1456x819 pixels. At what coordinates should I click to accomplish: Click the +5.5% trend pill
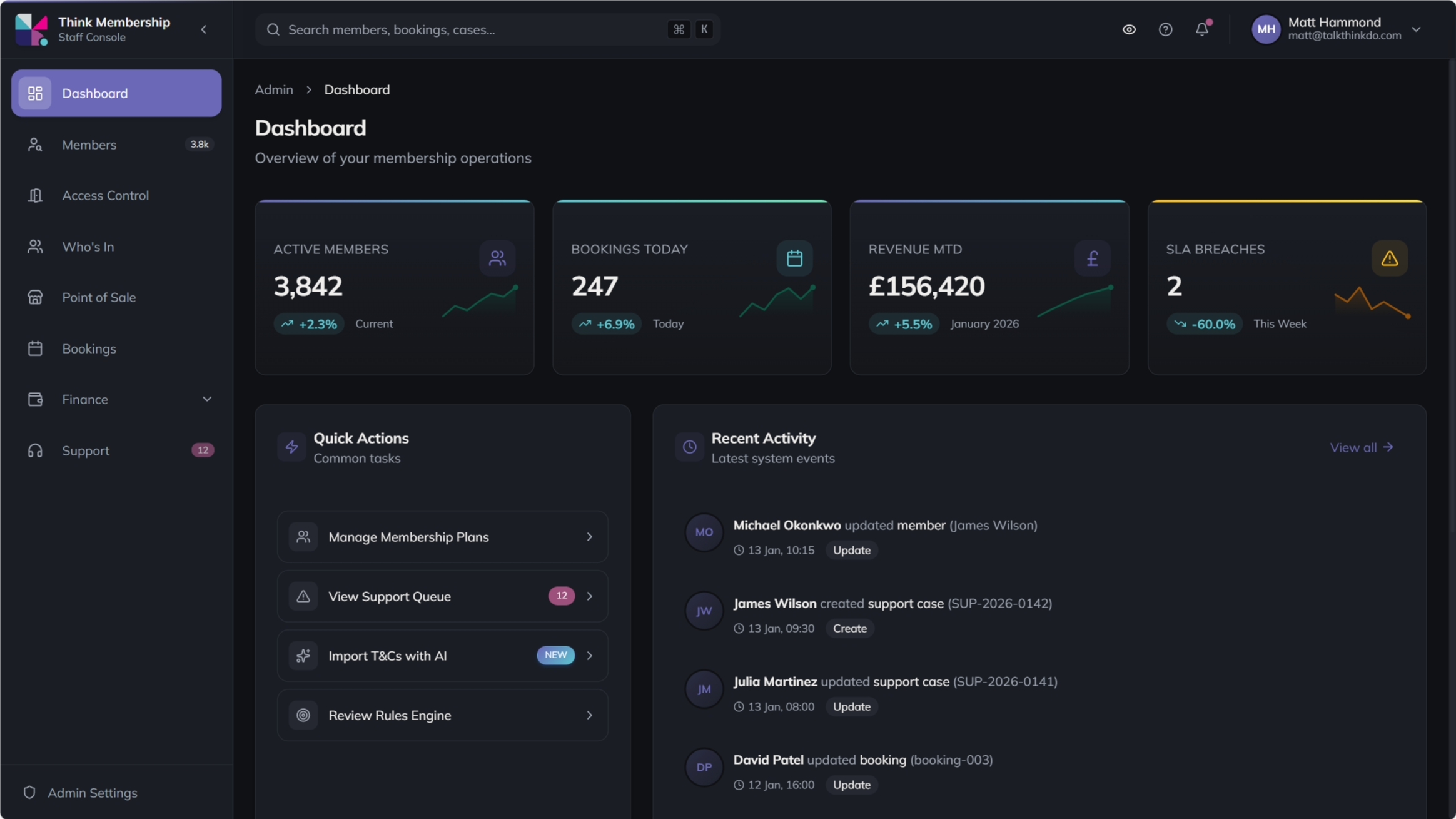pos(904,324)
